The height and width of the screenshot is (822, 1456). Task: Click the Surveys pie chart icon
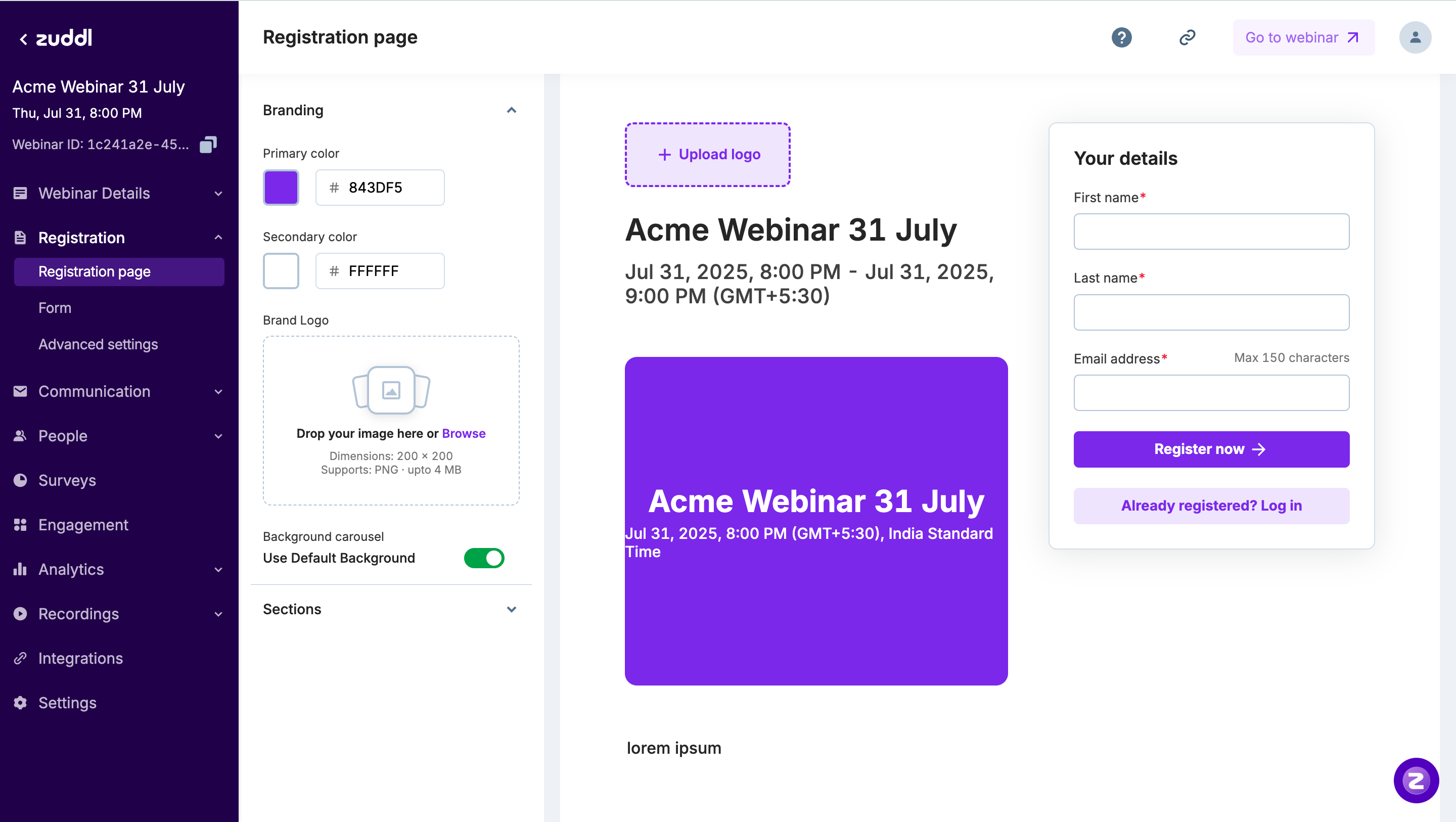[x=20, y=480]
